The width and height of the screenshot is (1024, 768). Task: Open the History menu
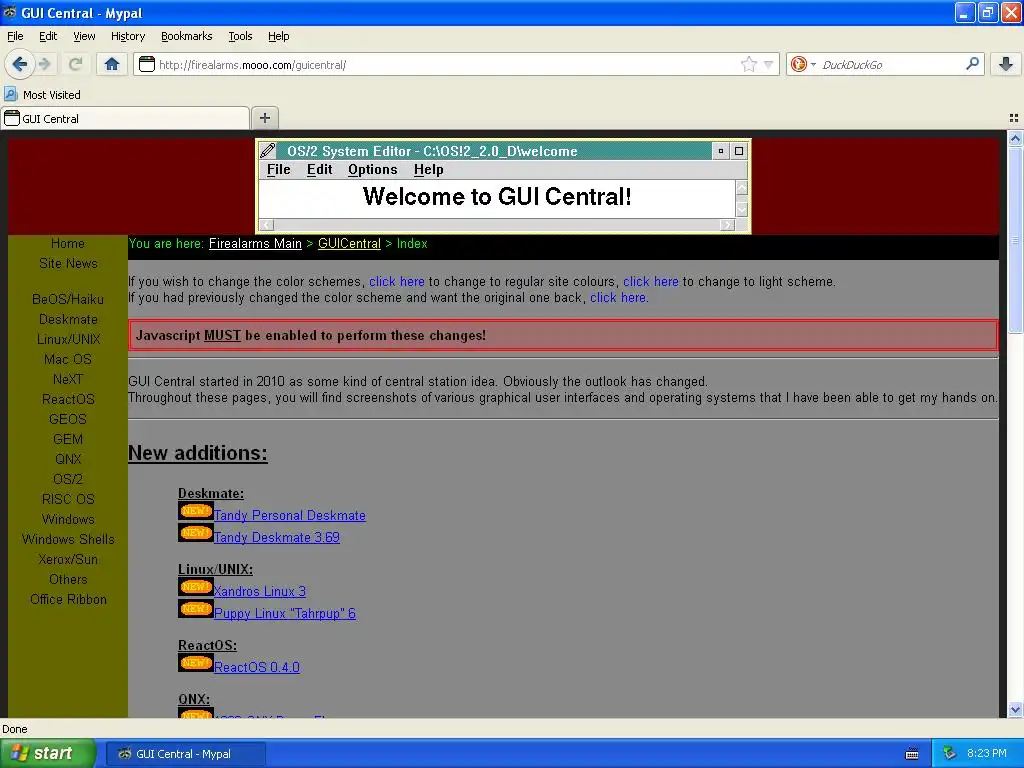(128, 36)
